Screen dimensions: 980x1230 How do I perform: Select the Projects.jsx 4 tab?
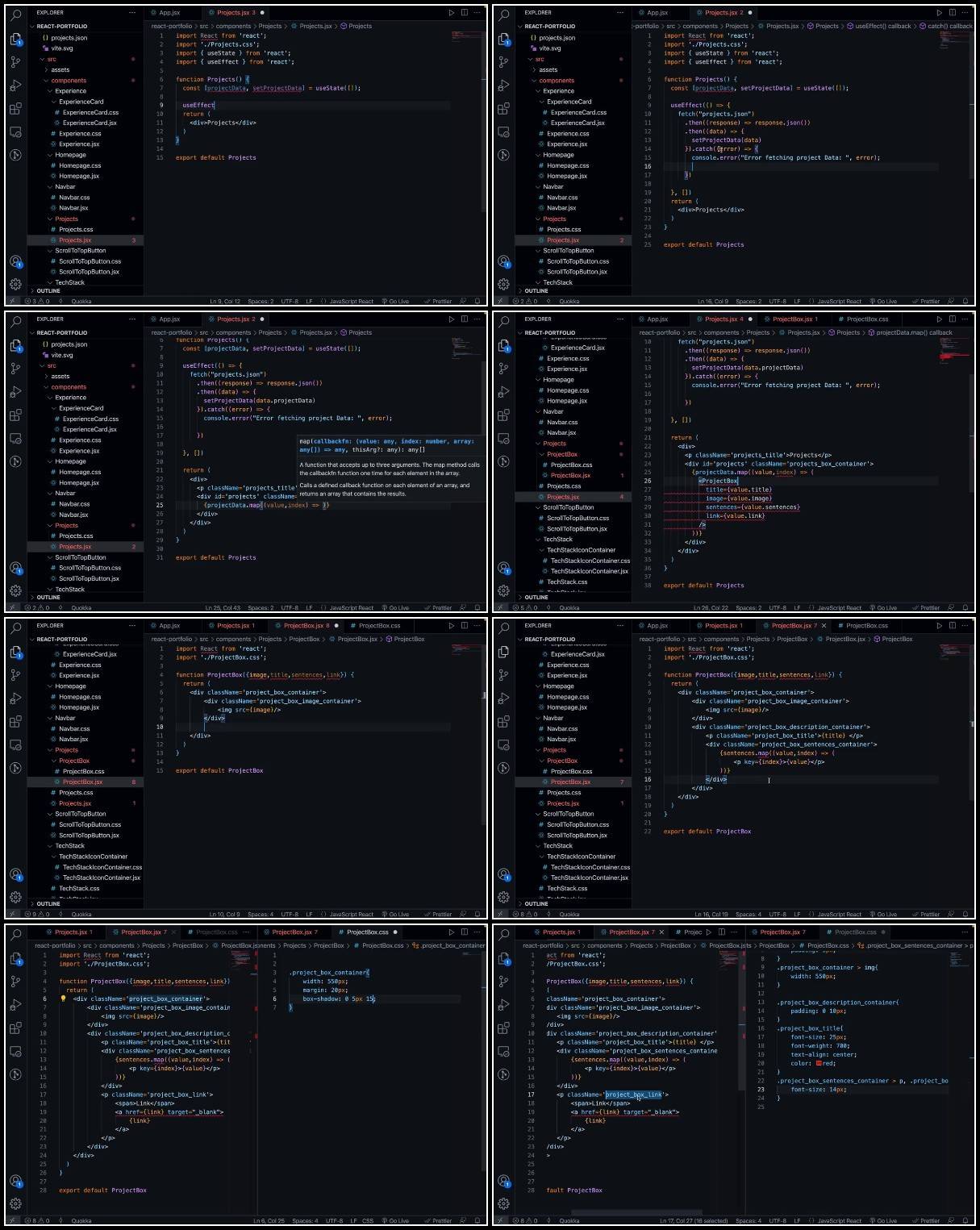click(x=724, y=319)
